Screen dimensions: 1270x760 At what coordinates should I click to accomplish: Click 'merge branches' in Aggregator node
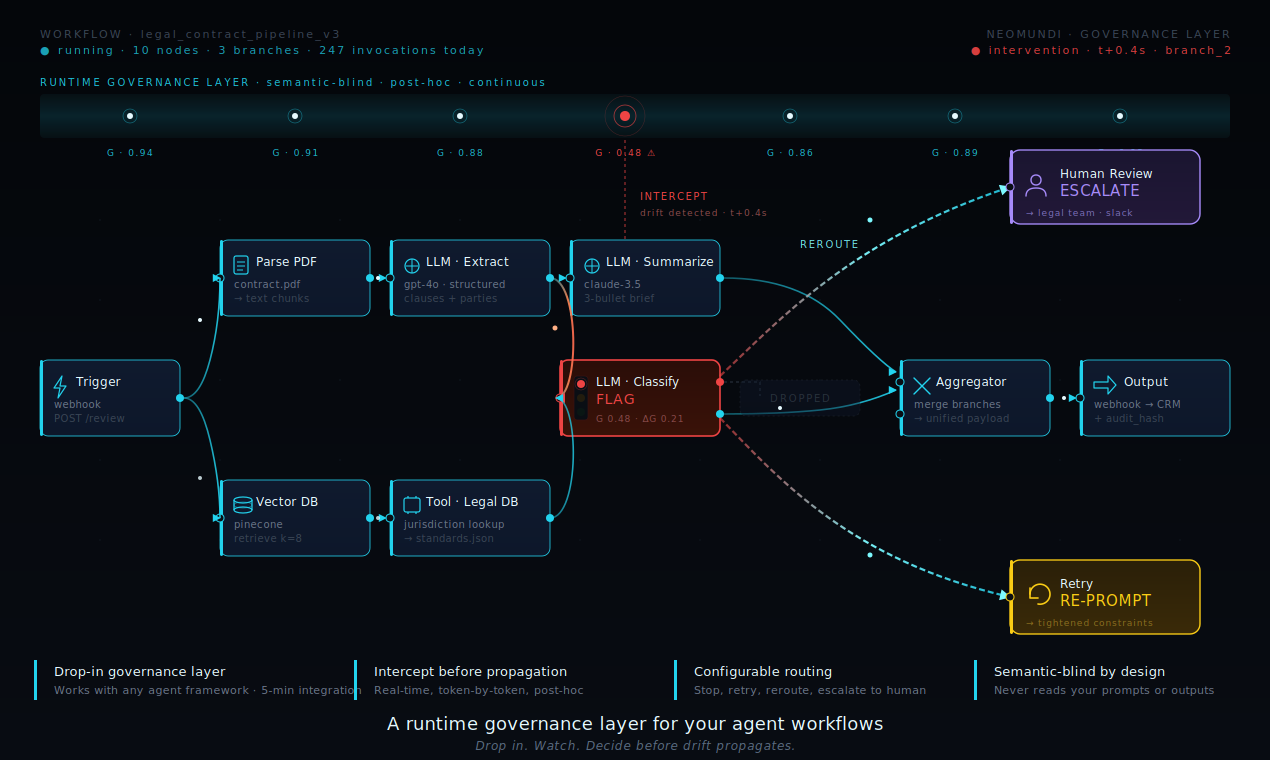point(957,404)
